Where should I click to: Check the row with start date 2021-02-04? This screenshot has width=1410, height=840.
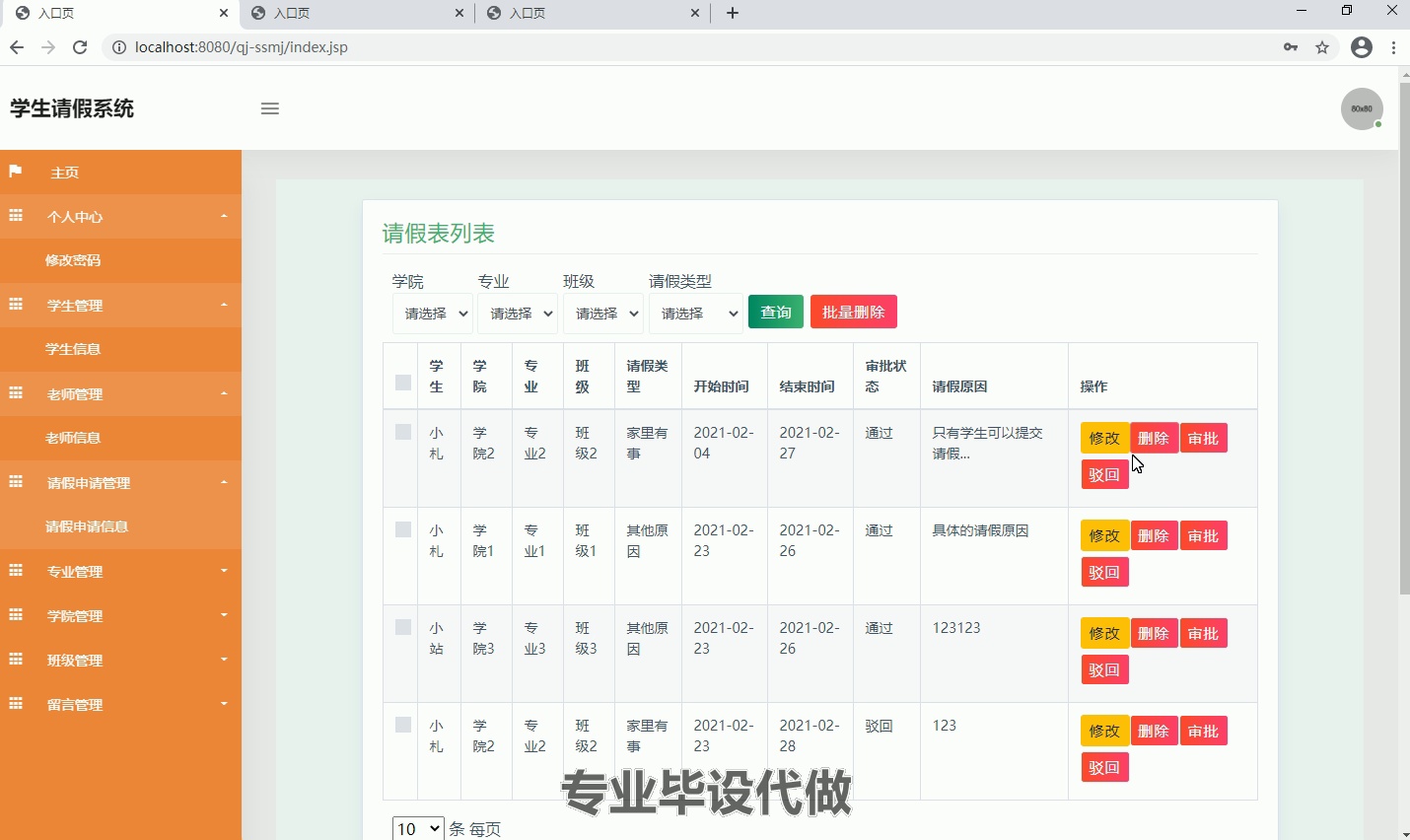(x=403, y=432)
